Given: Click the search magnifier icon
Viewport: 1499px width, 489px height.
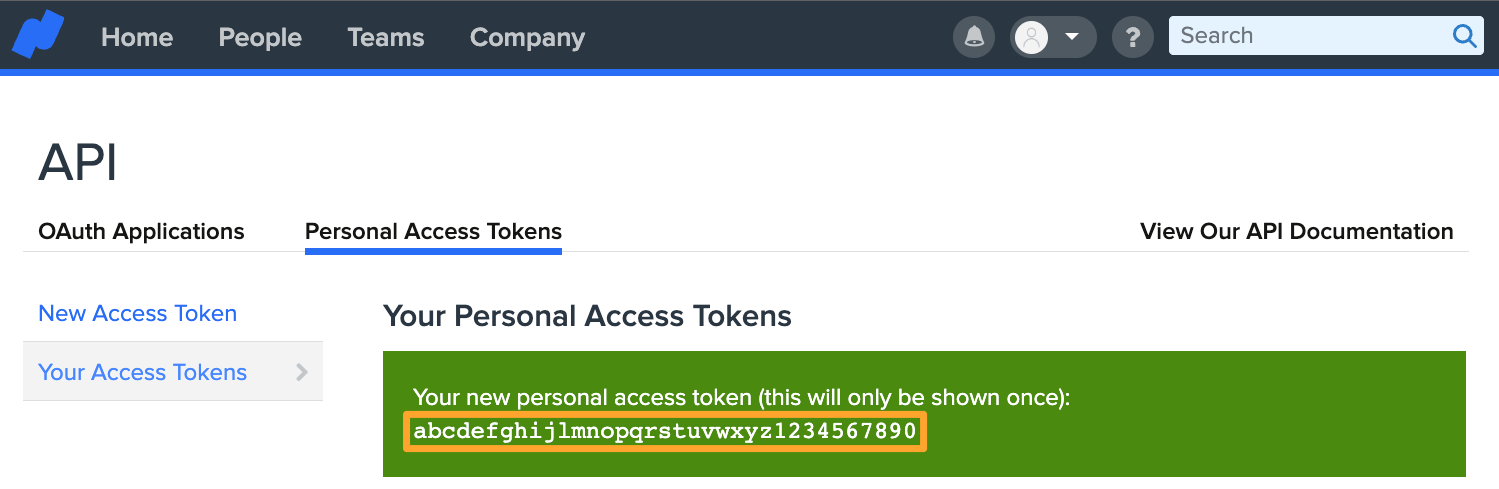Looking at the screenshot, I should click(x=1464, y=36).
